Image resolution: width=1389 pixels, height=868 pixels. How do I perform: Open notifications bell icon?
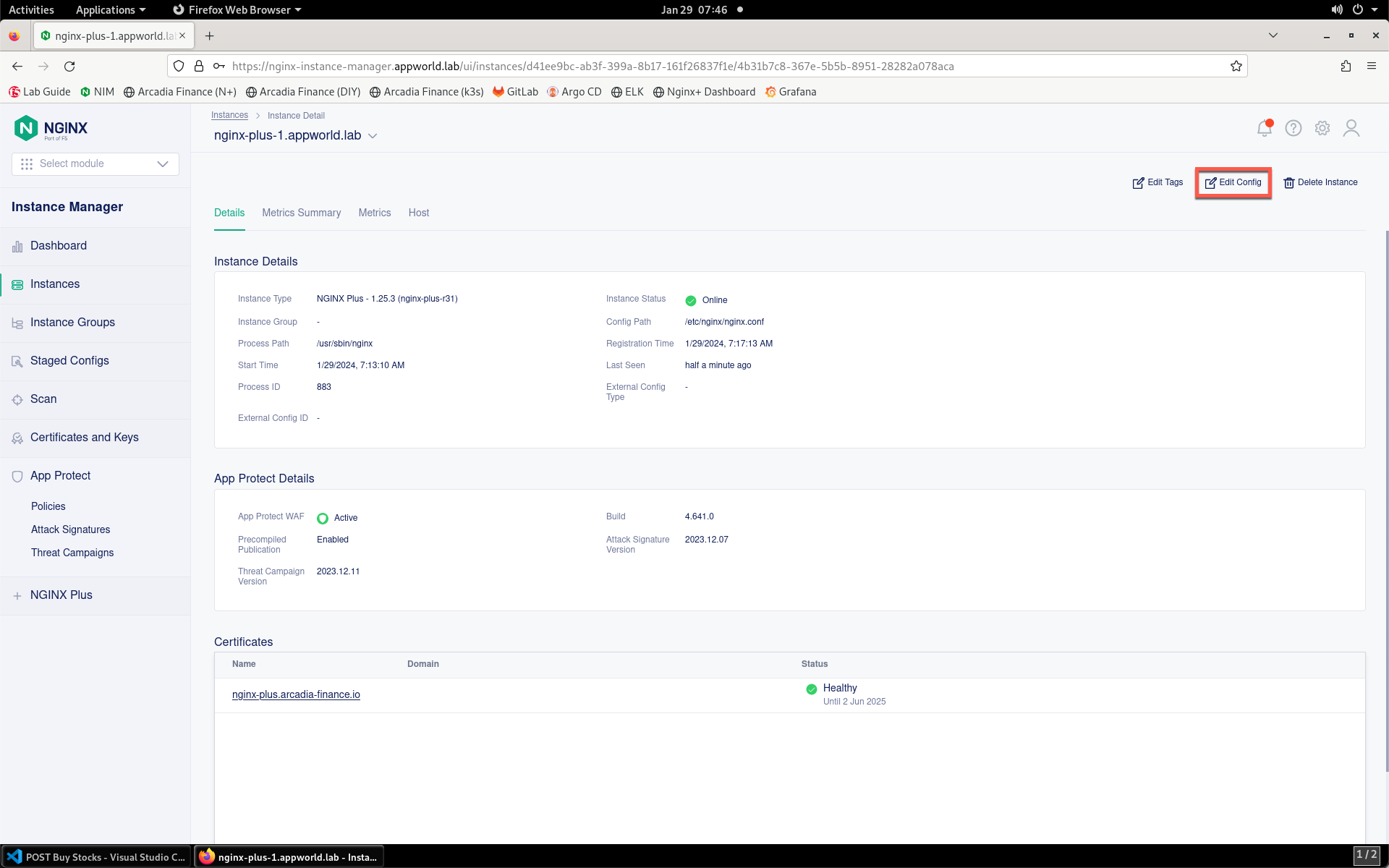1264,128
